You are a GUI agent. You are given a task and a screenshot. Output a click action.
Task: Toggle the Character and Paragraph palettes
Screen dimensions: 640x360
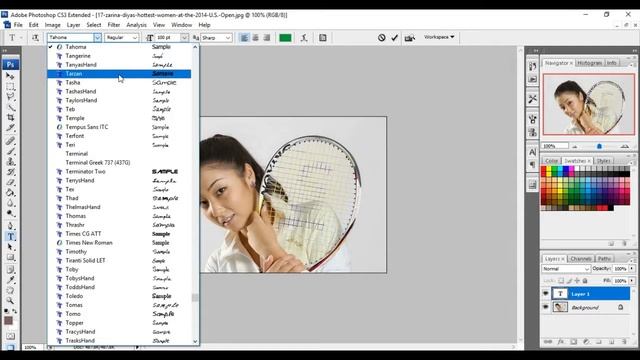[322, 38]
